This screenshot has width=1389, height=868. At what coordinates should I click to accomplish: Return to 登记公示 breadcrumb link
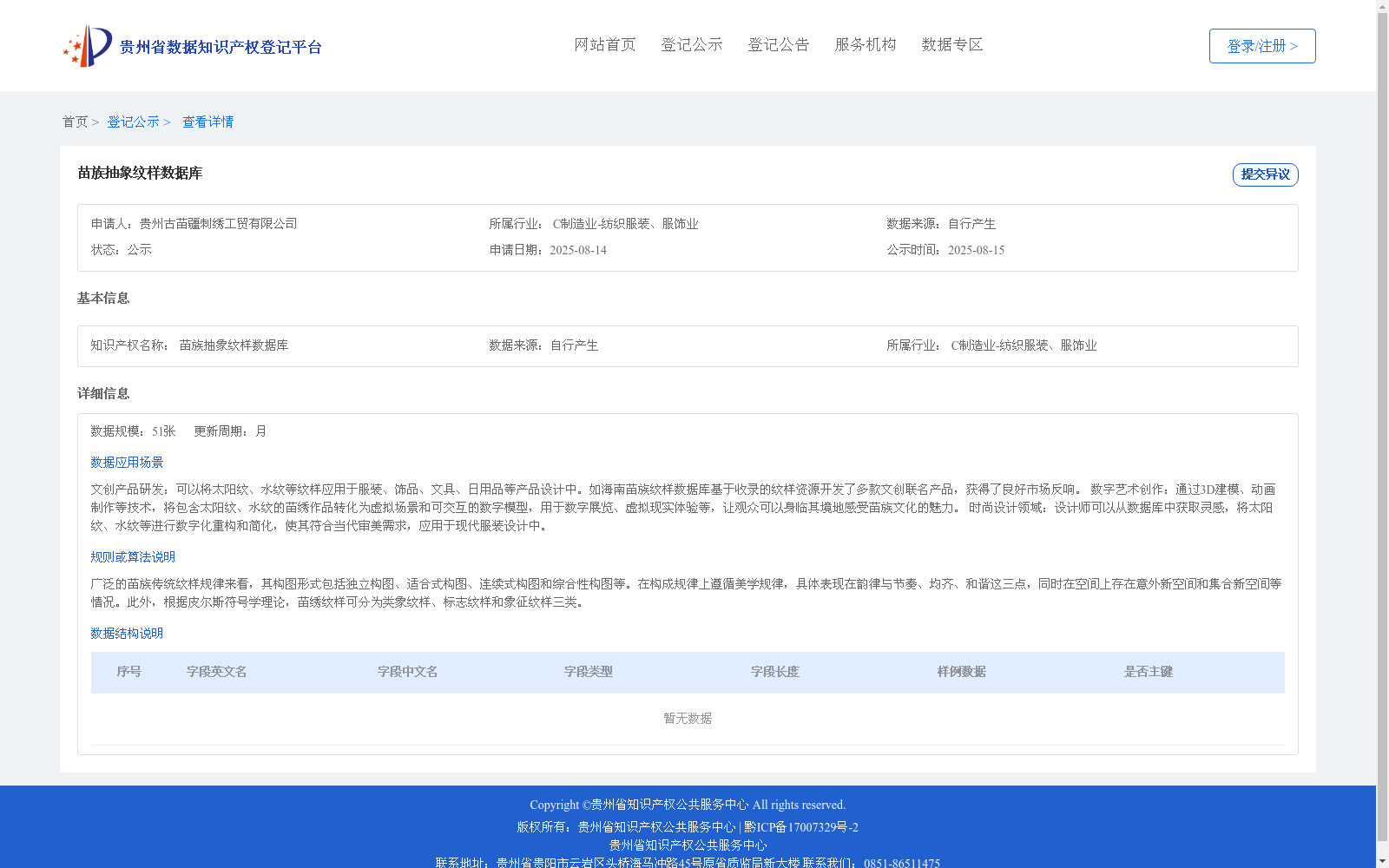(133, 122)
